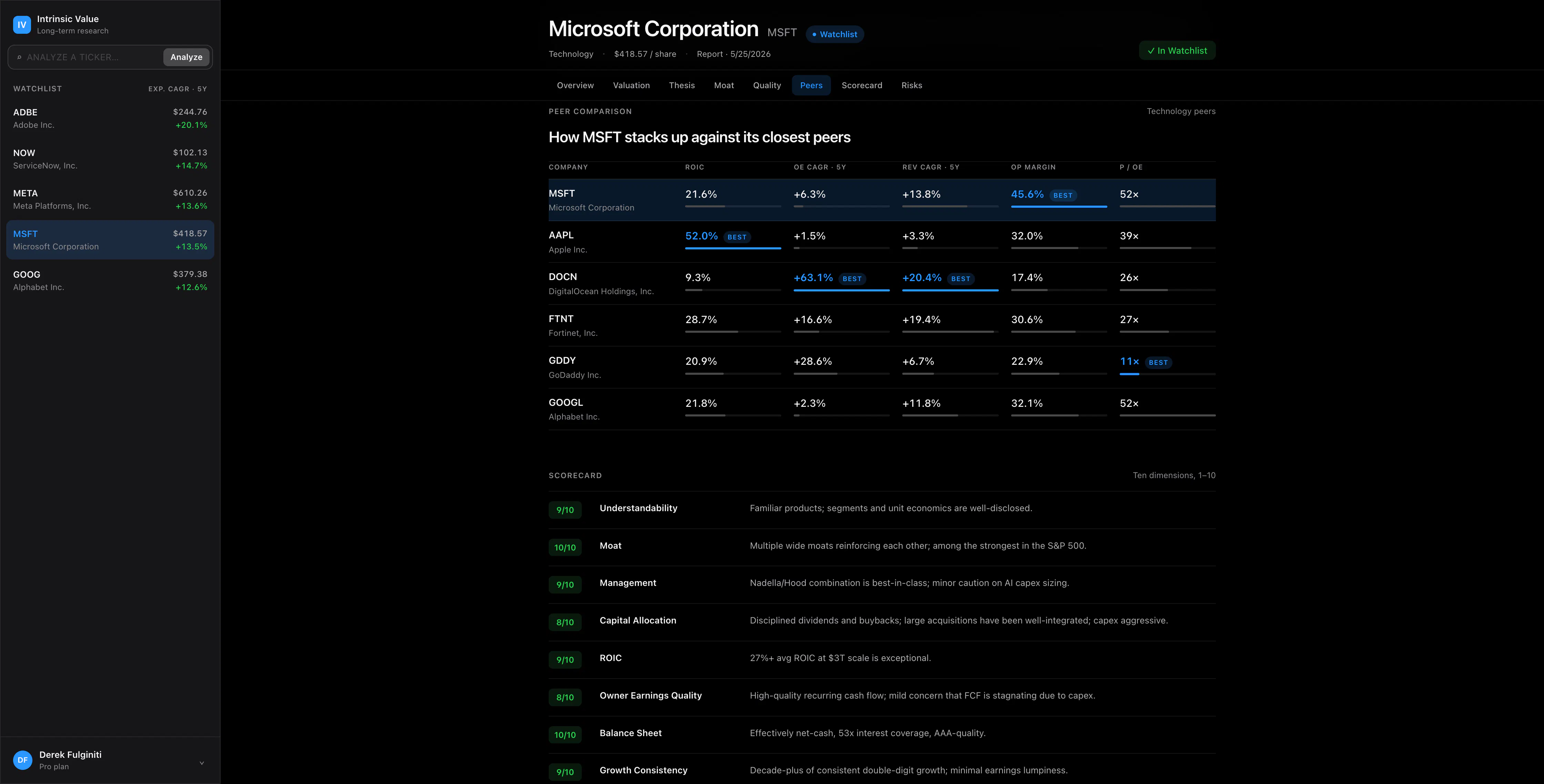Click the 10/10 score badge for Moat
The image size is (1544, 784).
565,547
